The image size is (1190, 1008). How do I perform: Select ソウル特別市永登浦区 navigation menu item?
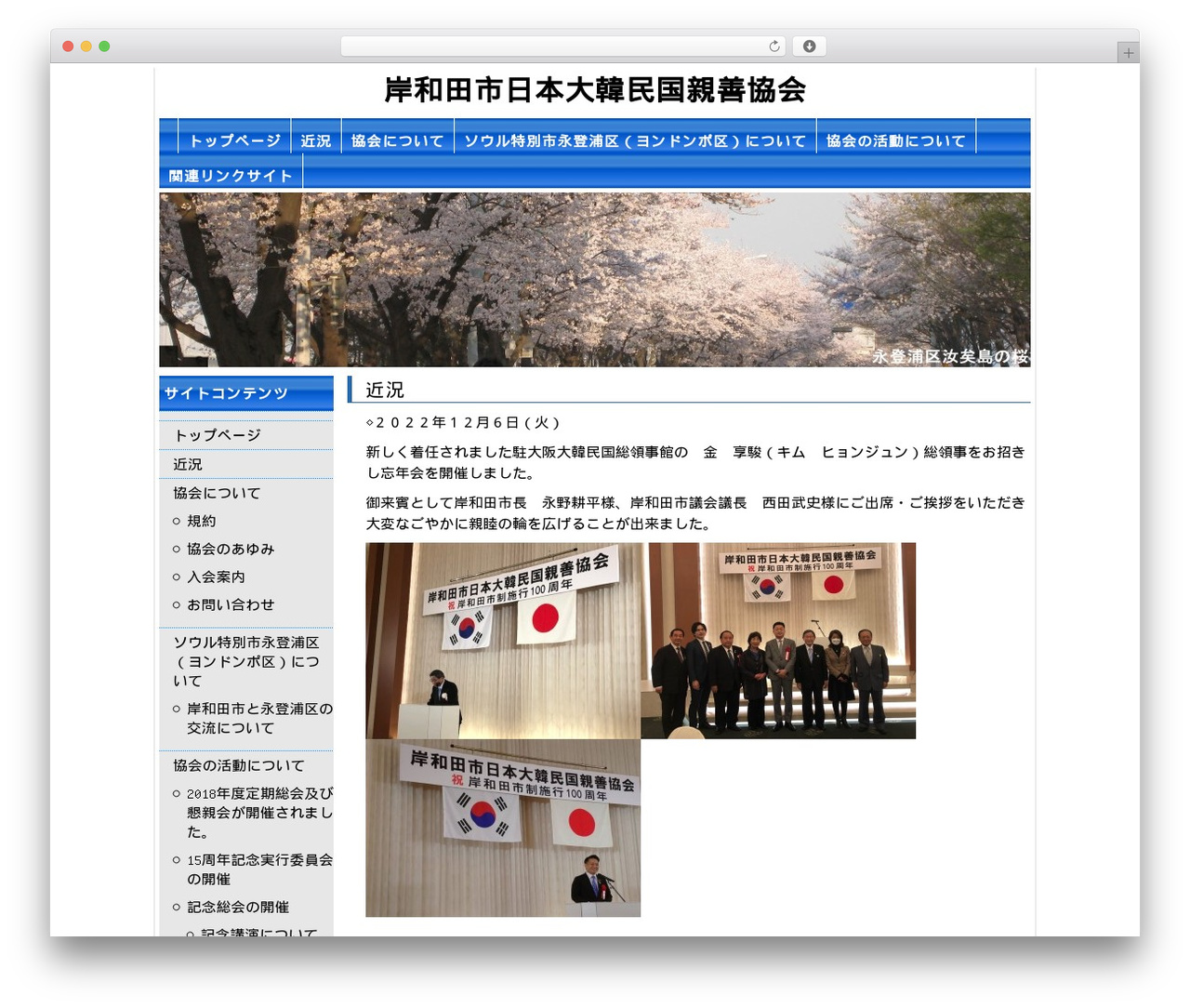pos(635,140)
